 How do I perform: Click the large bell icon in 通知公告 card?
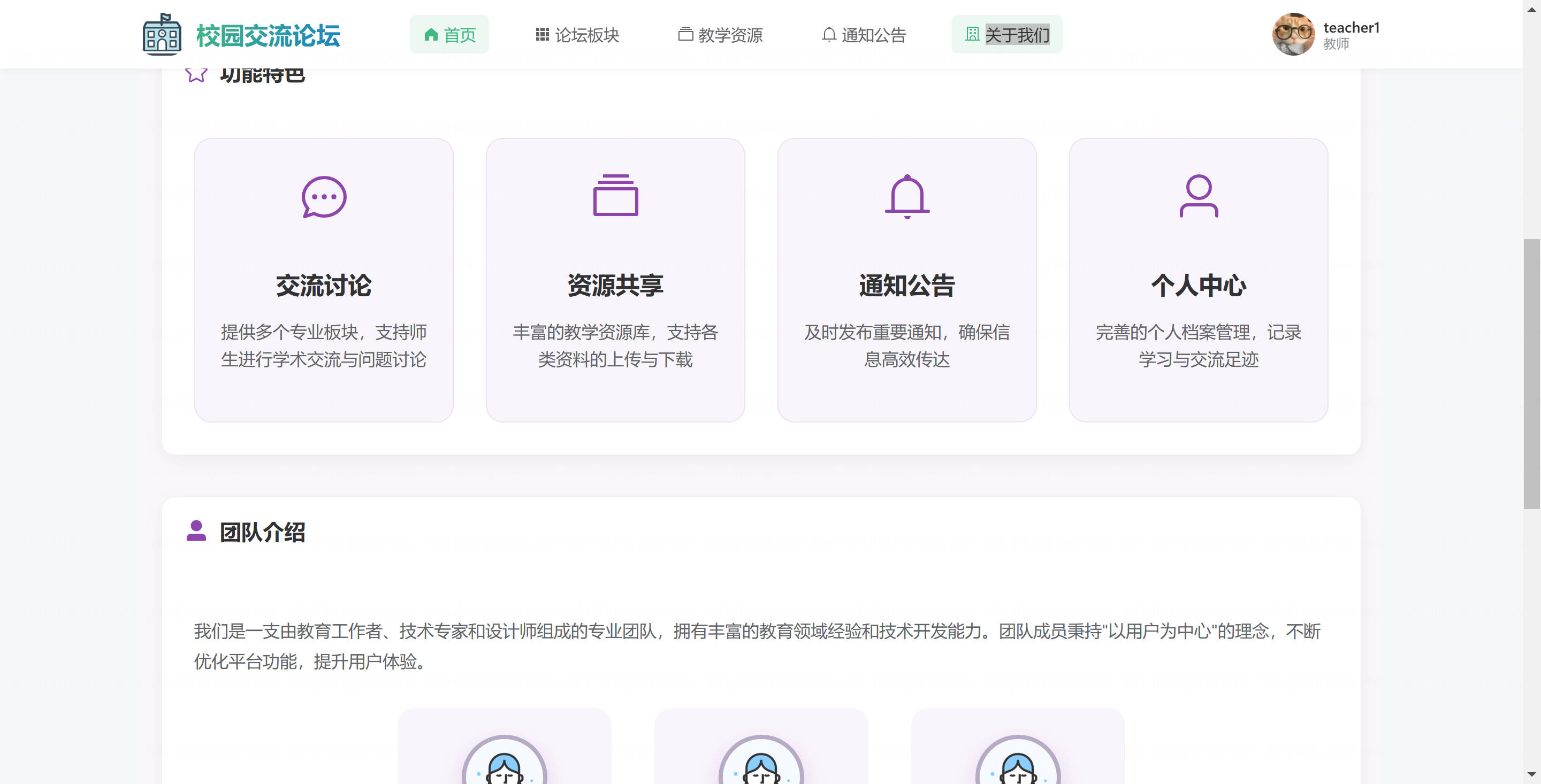(x=907, y=196)
